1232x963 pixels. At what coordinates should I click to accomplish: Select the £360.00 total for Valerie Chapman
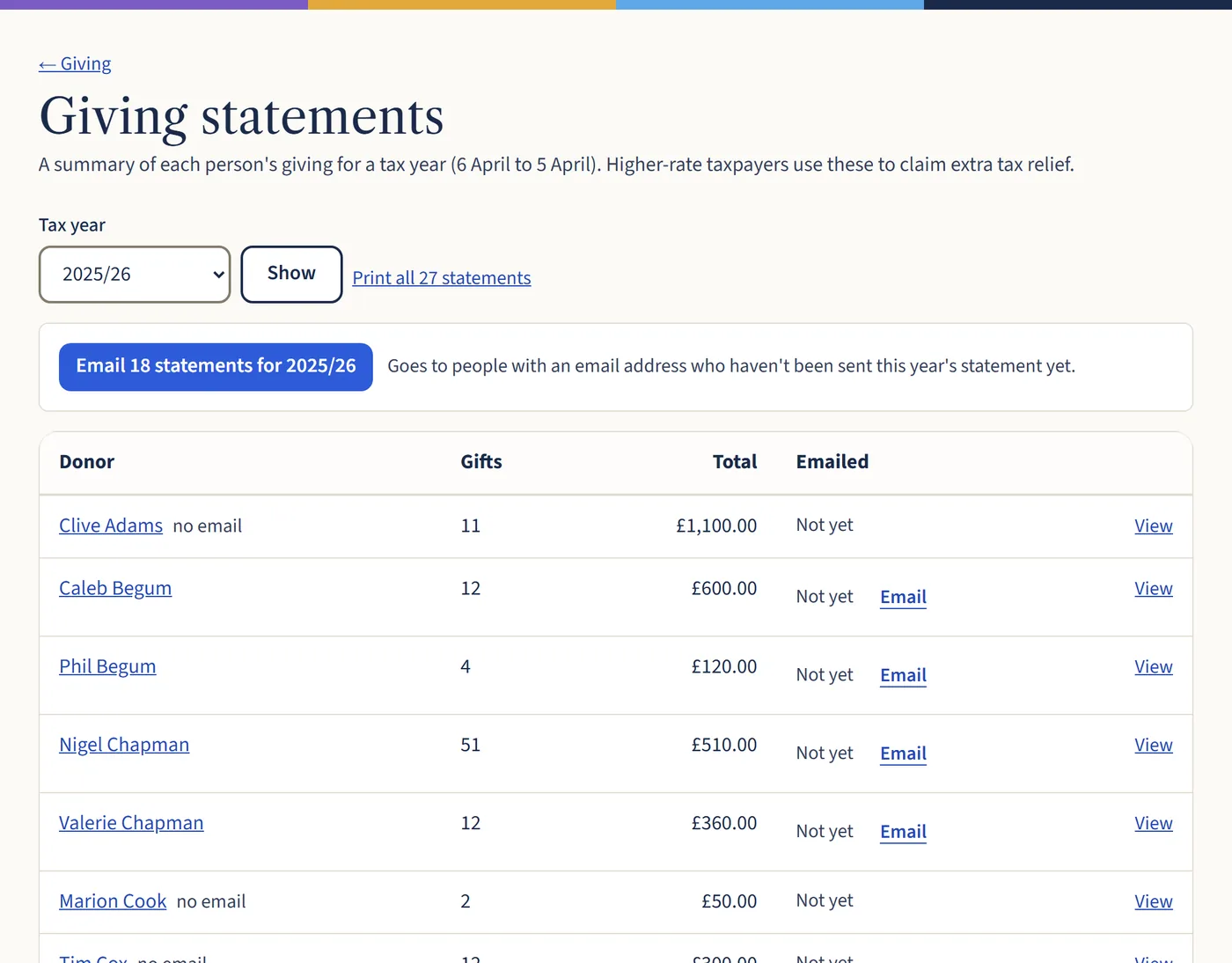pyautogui.click(x=724, y=823)
